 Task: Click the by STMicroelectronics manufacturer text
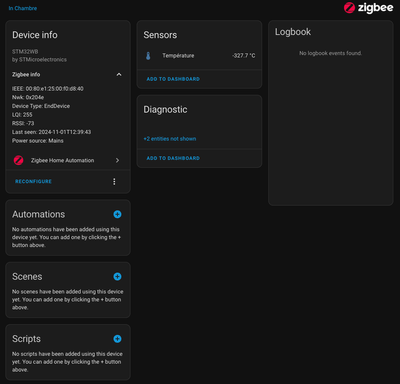pyautogui.click(x=39, y=60)
